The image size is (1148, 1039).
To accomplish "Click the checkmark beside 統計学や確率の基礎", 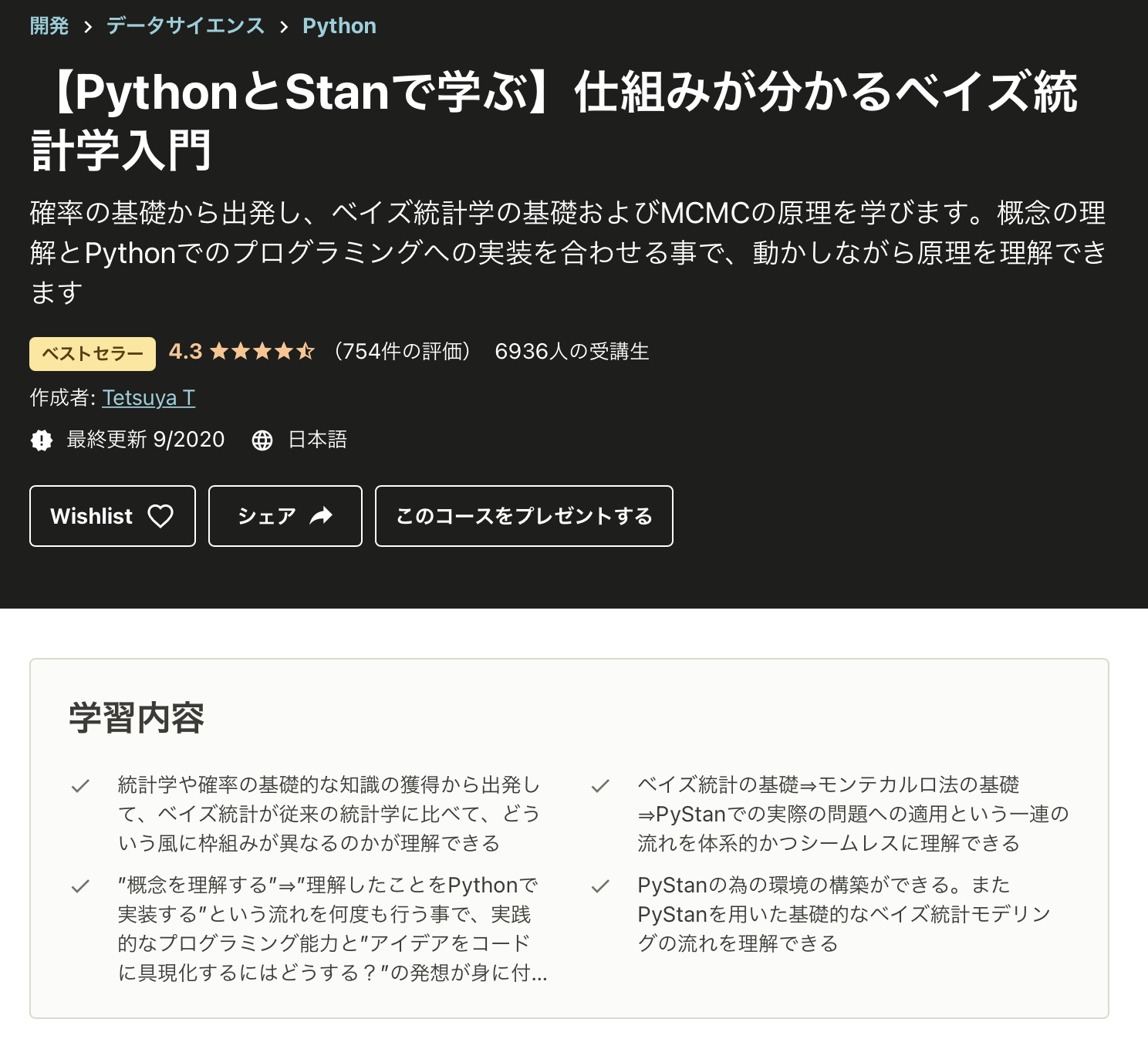I will pos(80,786).
